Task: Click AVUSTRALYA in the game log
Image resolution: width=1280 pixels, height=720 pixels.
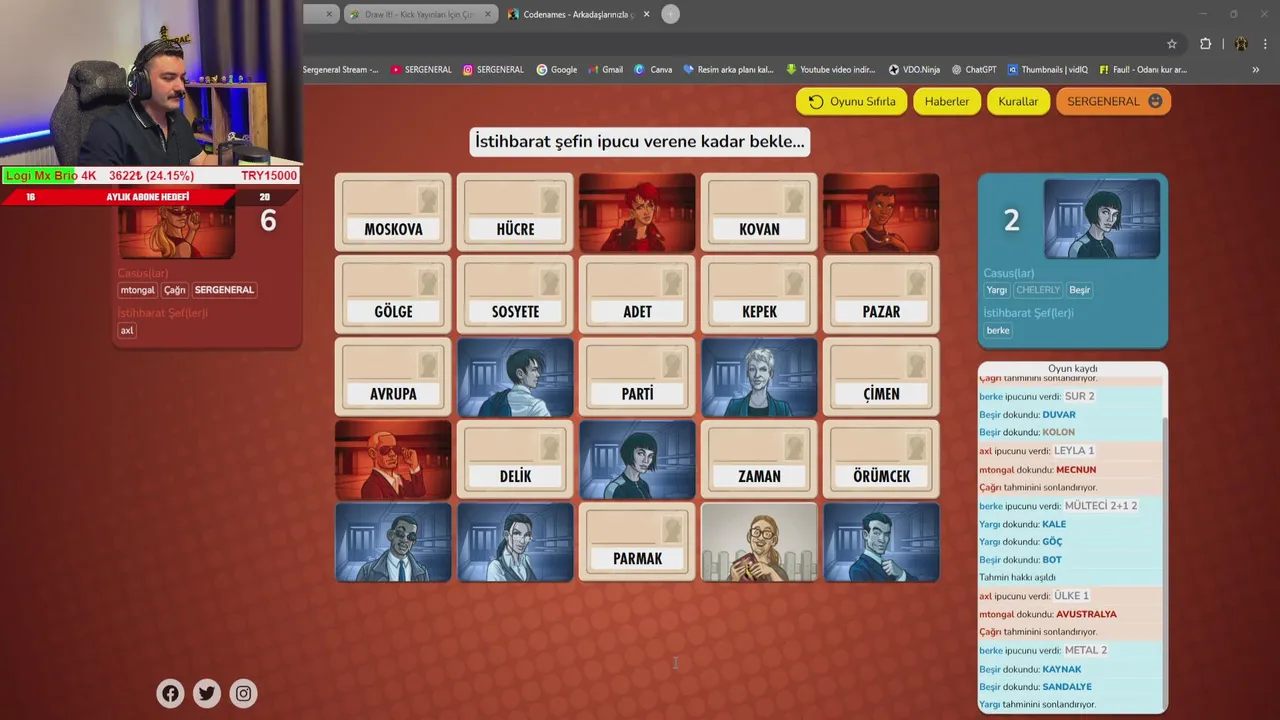Action: click(x=1086, y=614)
